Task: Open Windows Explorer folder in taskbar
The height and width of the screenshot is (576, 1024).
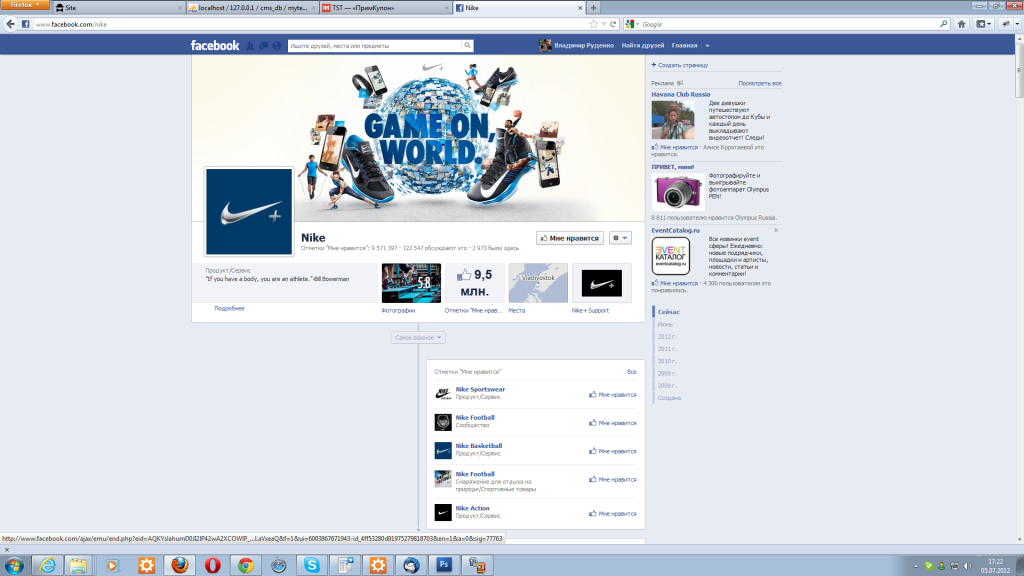Action: point(79,566)
